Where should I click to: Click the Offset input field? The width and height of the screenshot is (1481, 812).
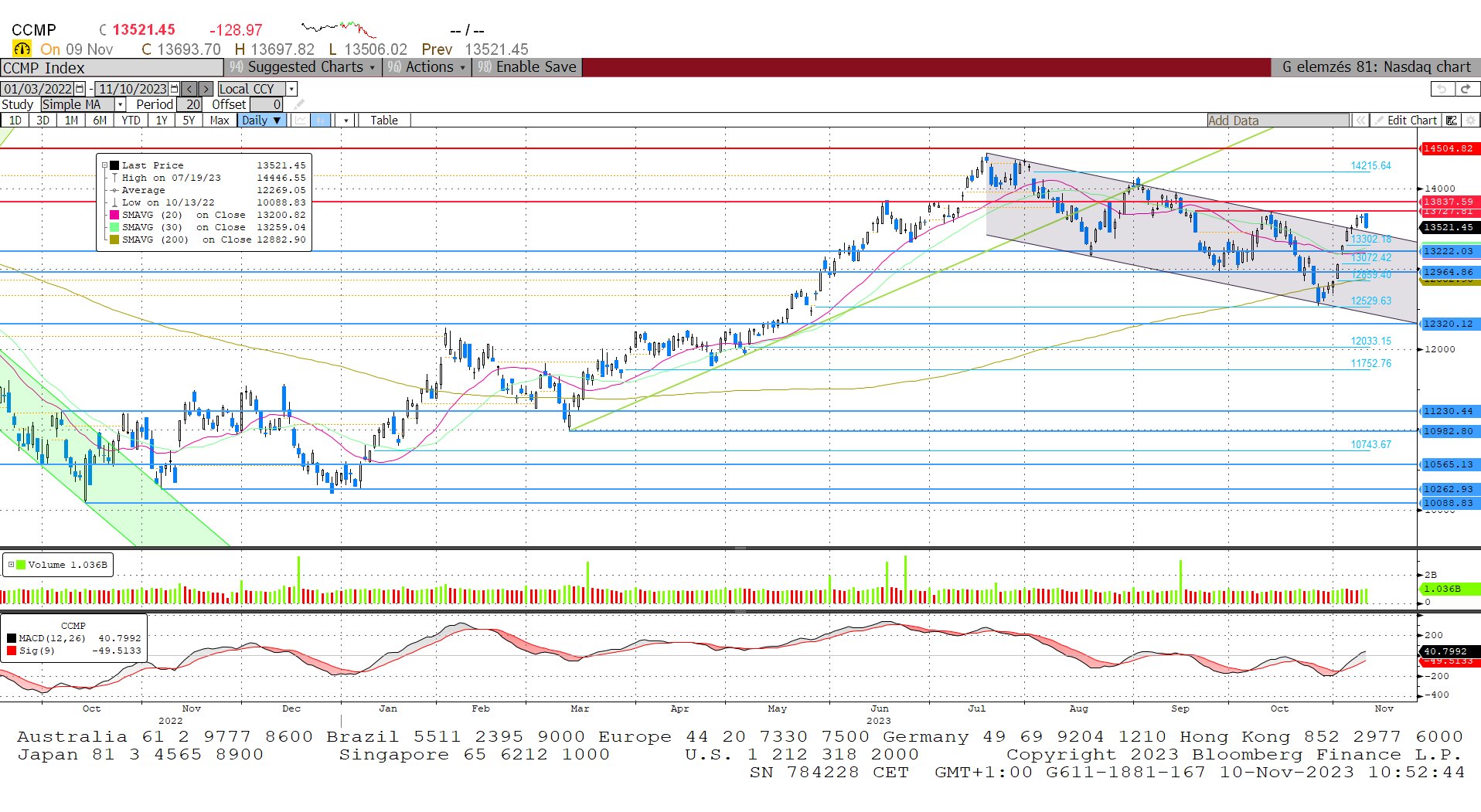pyautogui.click(x=267, y=104)
